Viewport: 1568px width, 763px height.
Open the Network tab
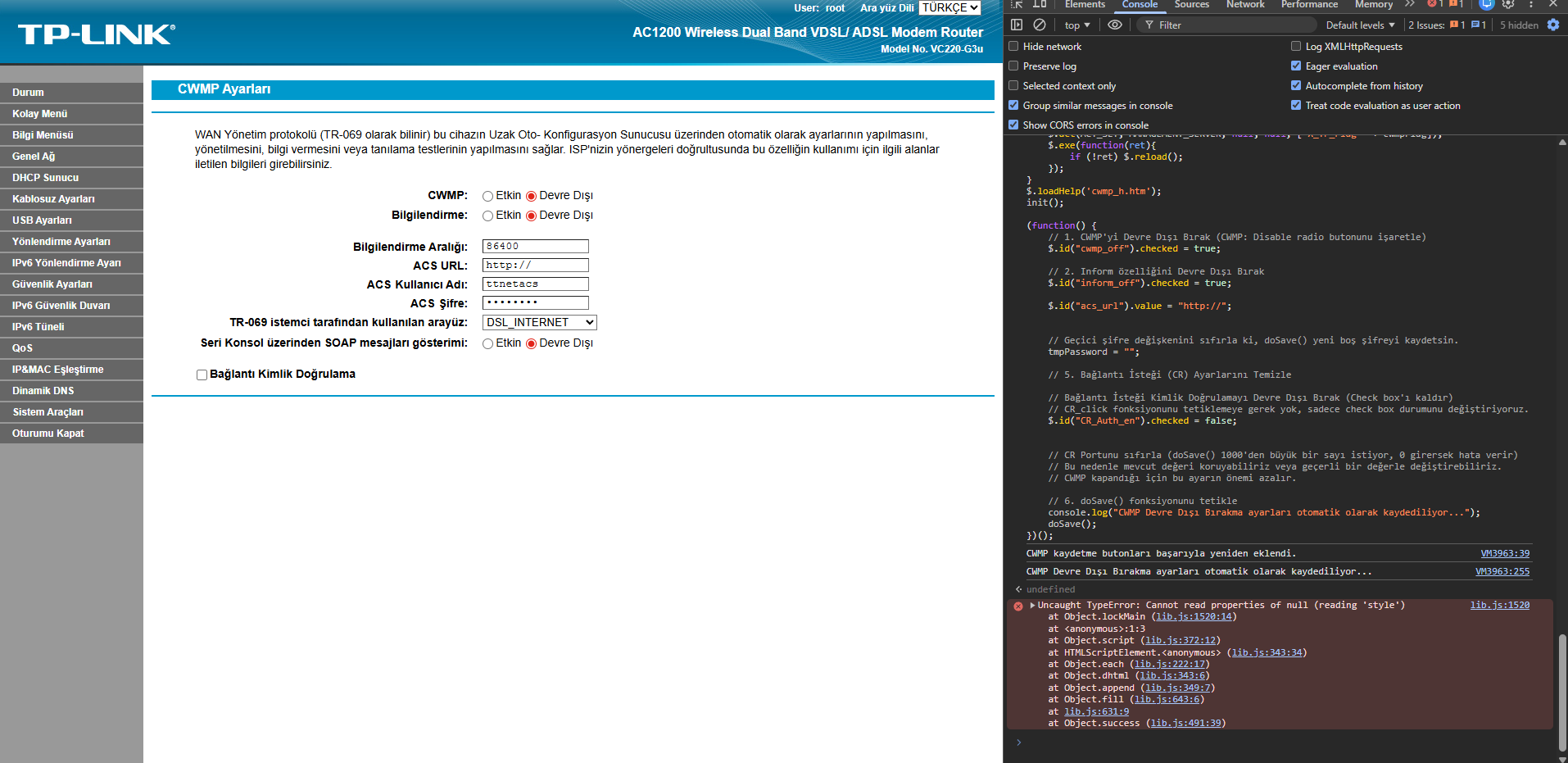[x=1245, y=5]
